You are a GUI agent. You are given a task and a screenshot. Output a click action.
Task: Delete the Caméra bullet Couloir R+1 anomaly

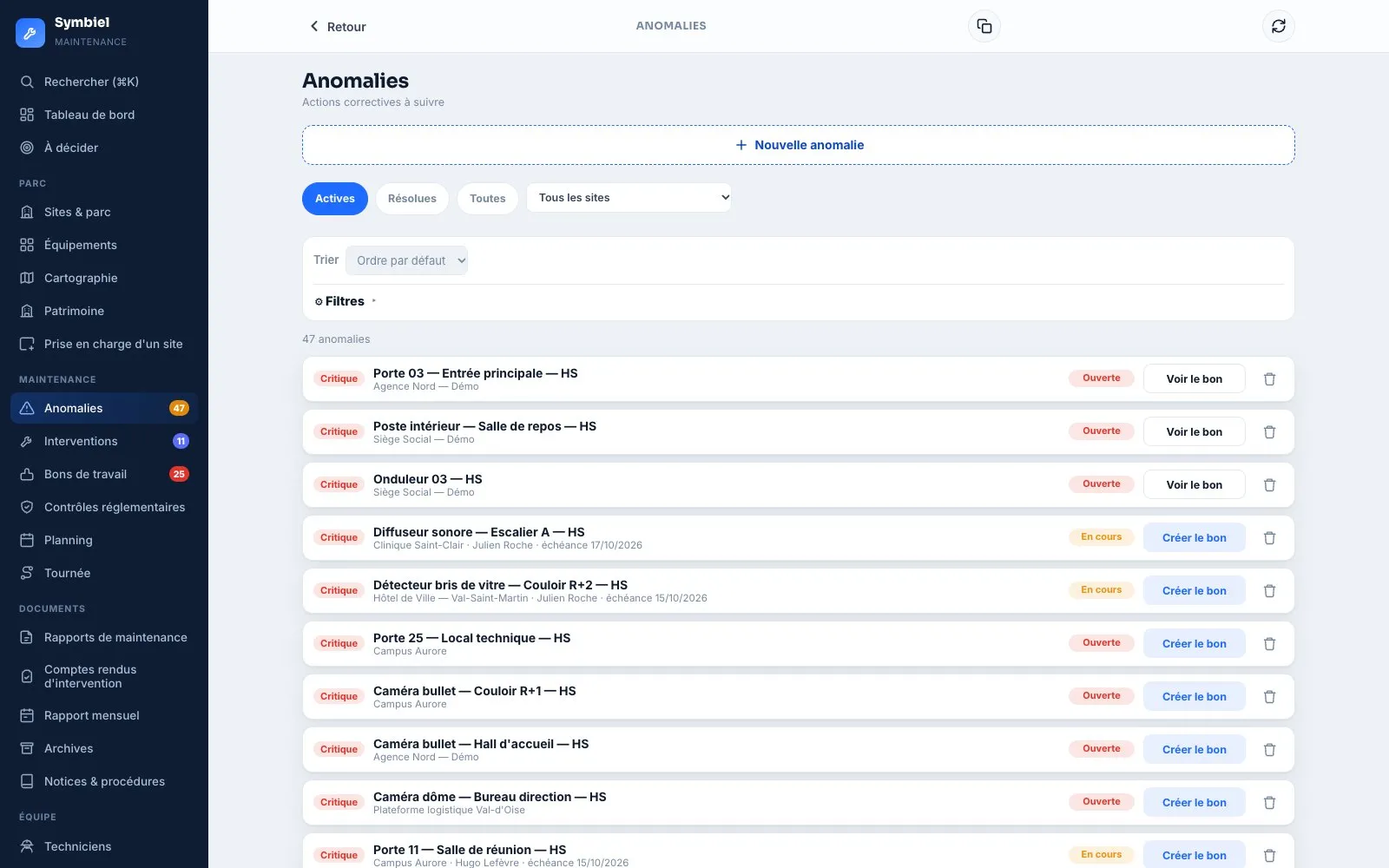(1269, 697)
